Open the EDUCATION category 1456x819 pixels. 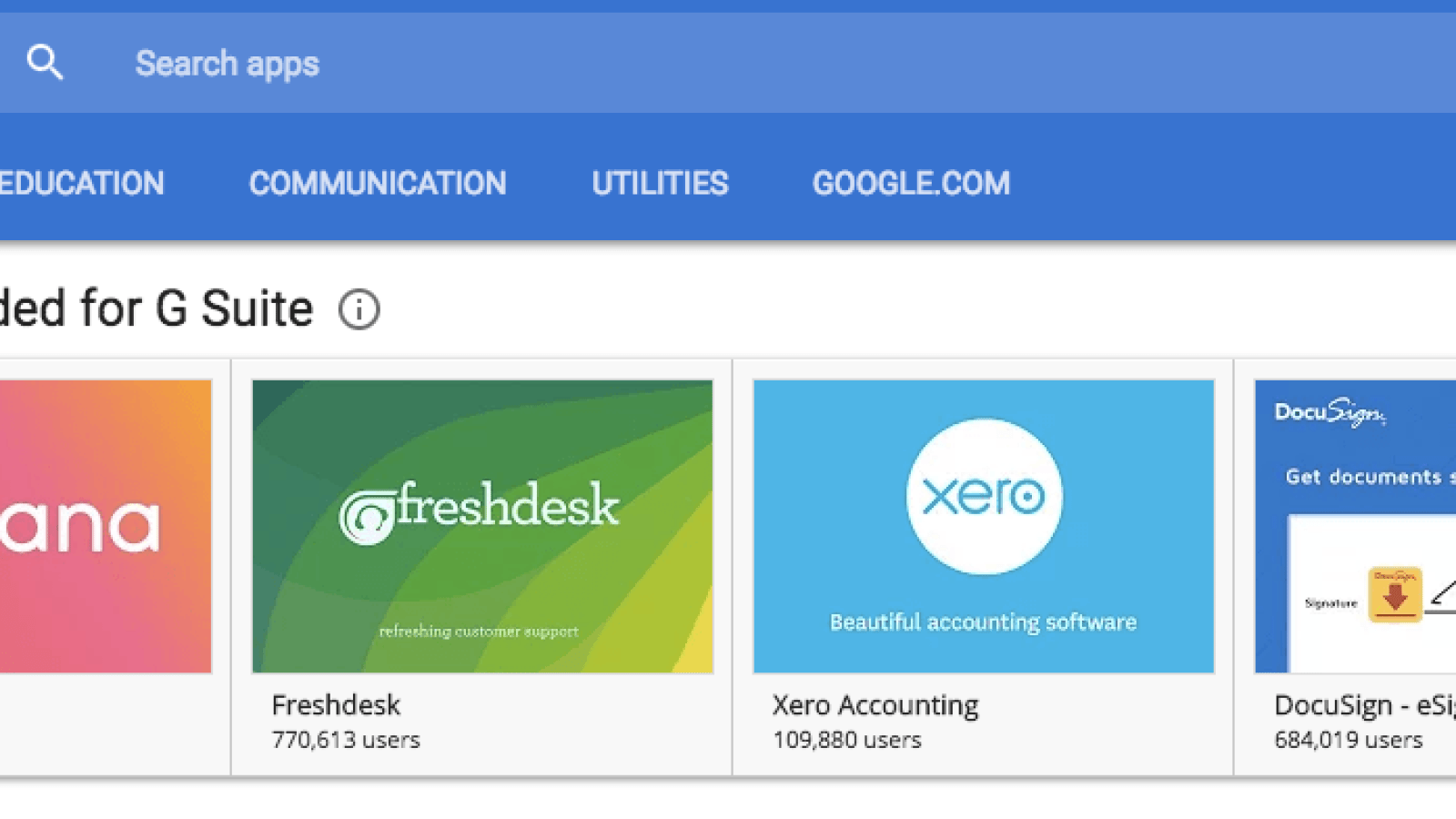[81, 183]
